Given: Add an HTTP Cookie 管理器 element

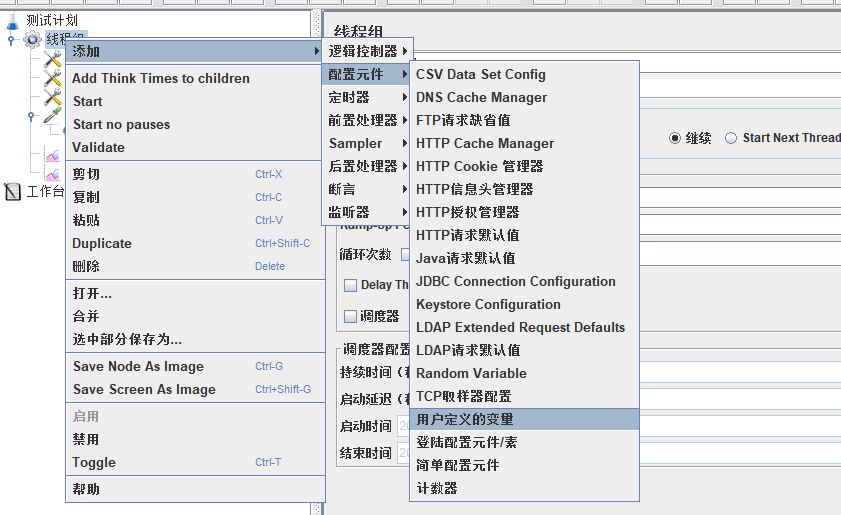Looking at the screenshot, I should pyautogui.click(x=479, y=166).
